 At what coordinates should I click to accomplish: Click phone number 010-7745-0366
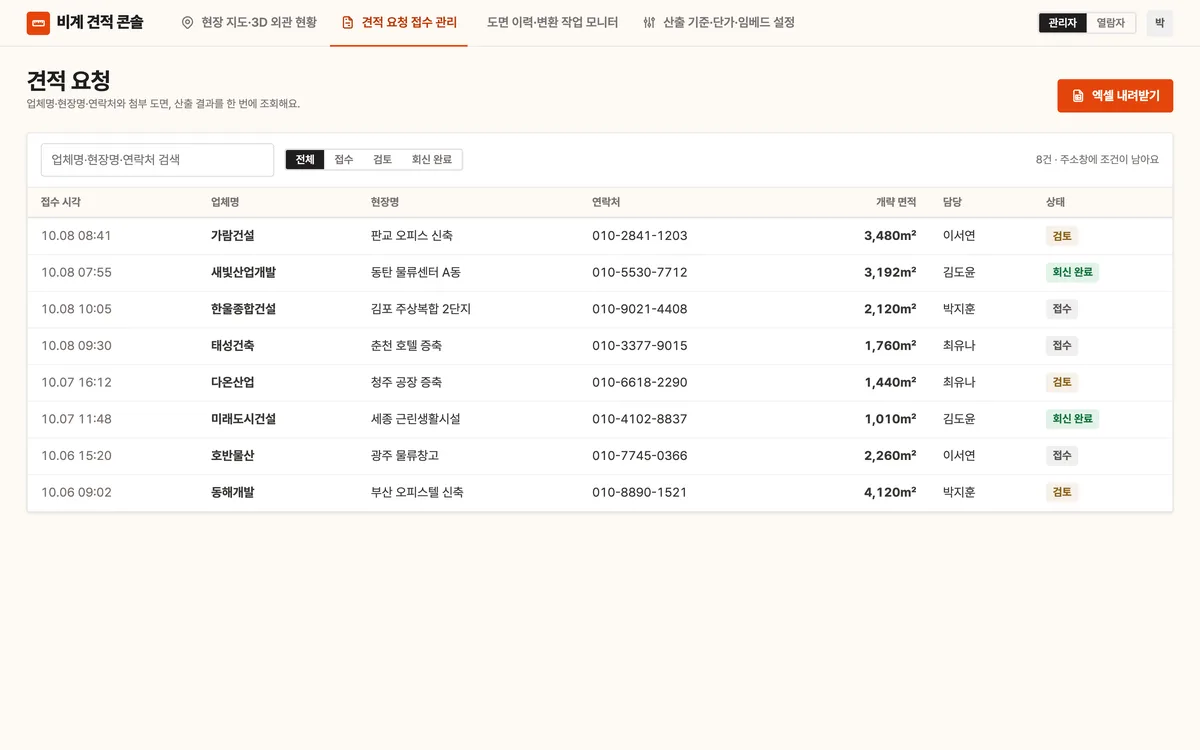[x=640, y=455]
